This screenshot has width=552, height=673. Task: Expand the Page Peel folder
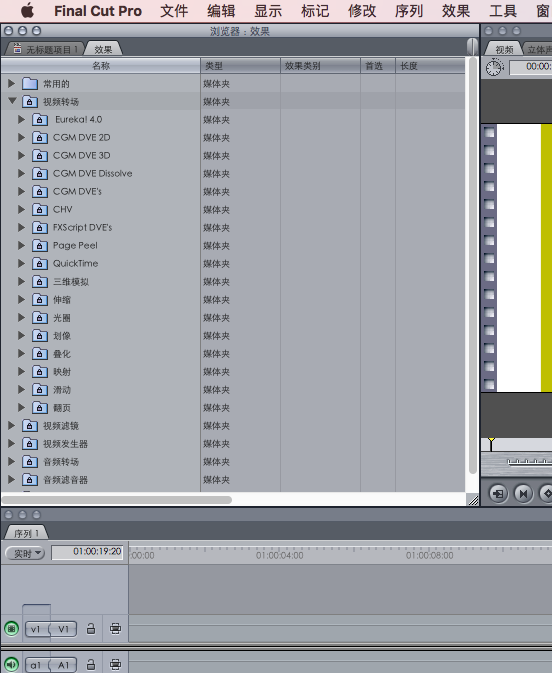[x=21, y=246]
